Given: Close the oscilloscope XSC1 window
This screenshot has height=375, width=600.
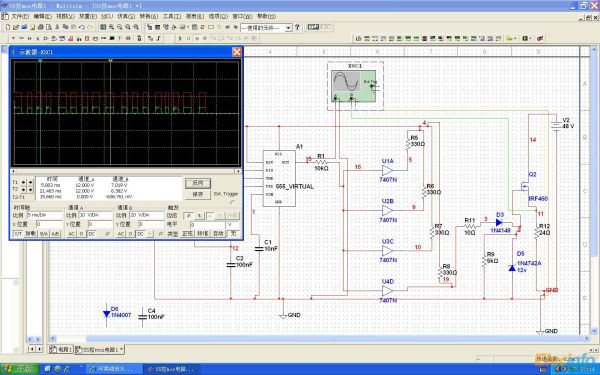Looking at the screenshot, I should (x=237, y=52).
